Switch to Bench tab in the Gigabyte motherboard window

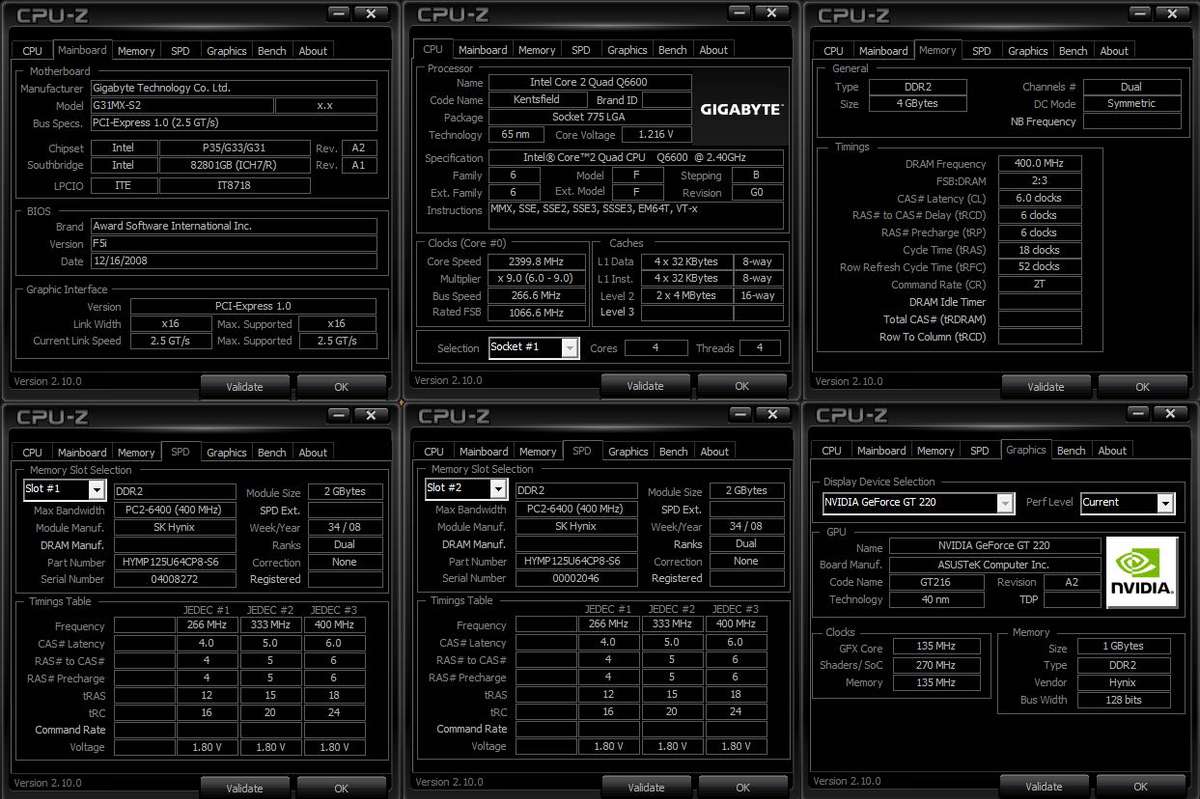(271, 51)
